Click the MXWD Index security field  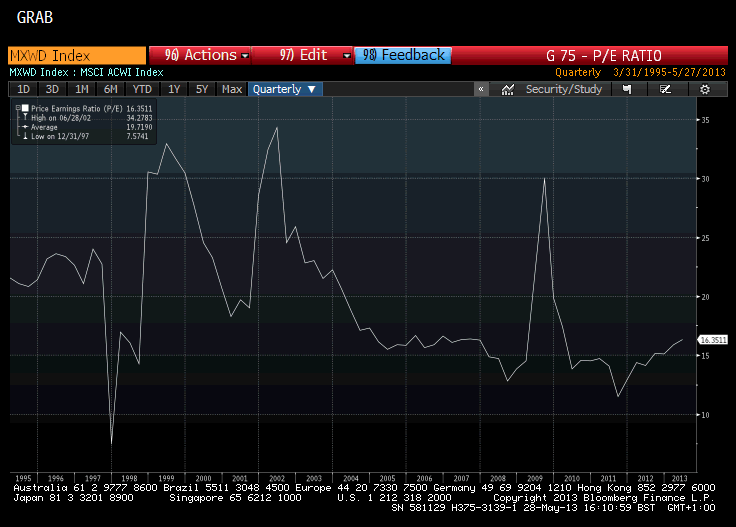76,56
